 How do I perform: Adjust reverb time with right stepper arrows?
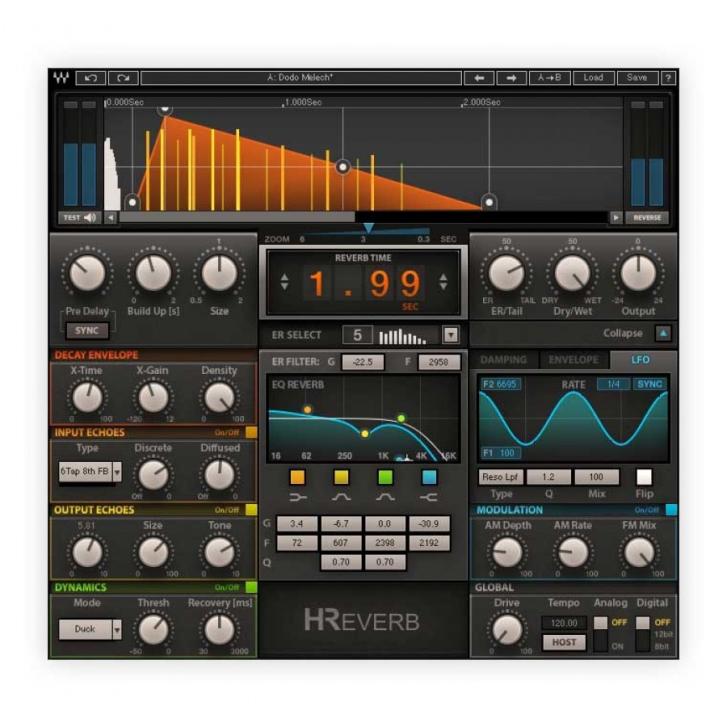(443, 281)
